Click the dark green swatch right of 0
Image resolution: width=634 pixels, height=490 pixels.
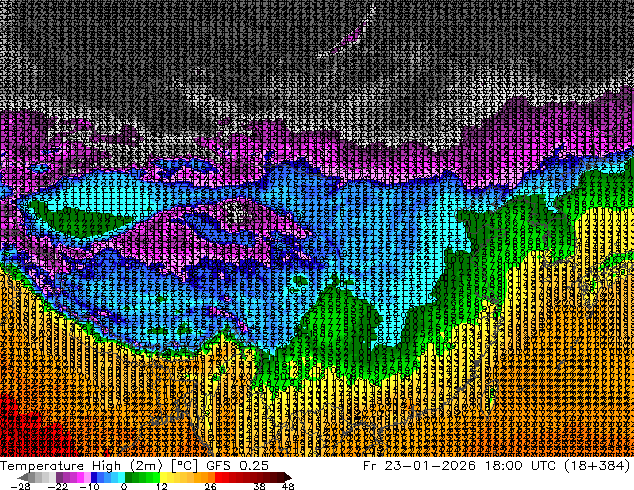point(129,477)
